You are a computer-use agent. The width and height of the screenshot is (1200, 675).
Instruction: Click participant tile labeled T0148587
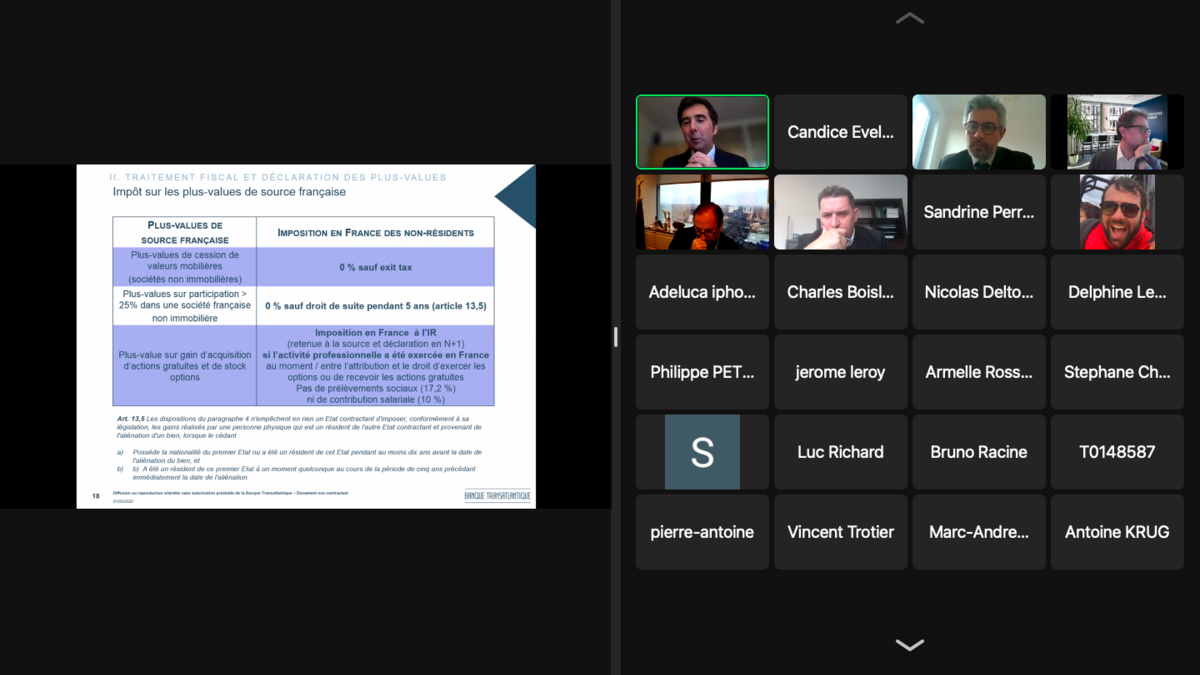coord(1117,452)
